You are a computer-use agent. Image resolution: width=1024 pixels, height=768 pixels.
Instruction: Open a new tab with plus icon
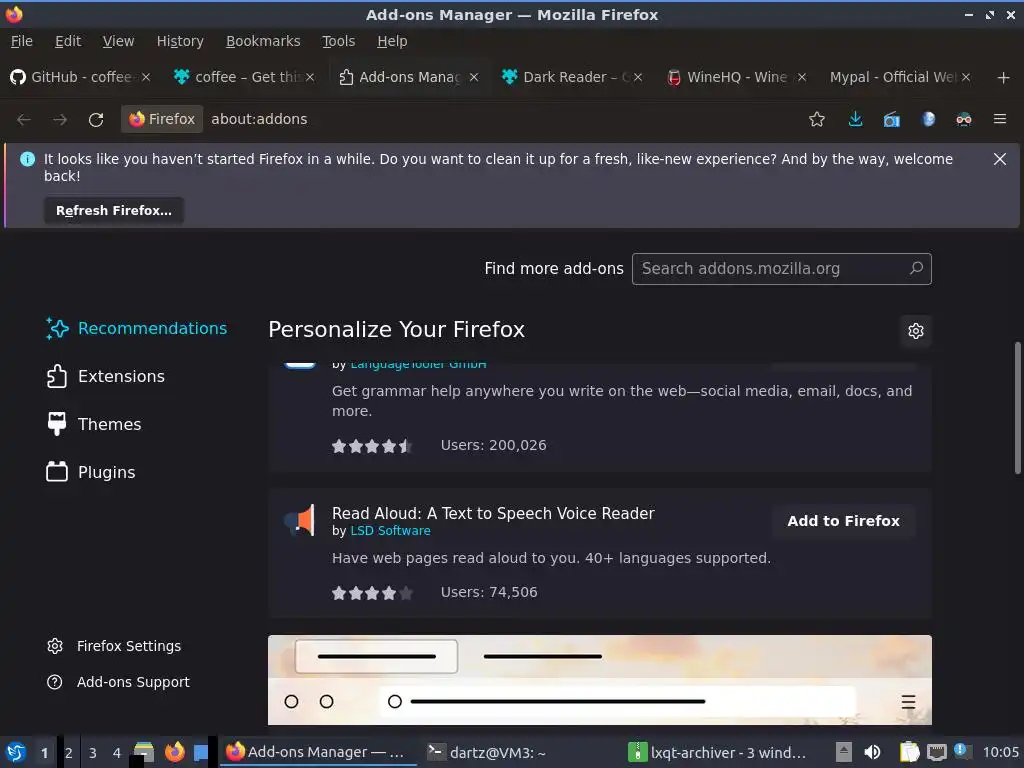1004,78
